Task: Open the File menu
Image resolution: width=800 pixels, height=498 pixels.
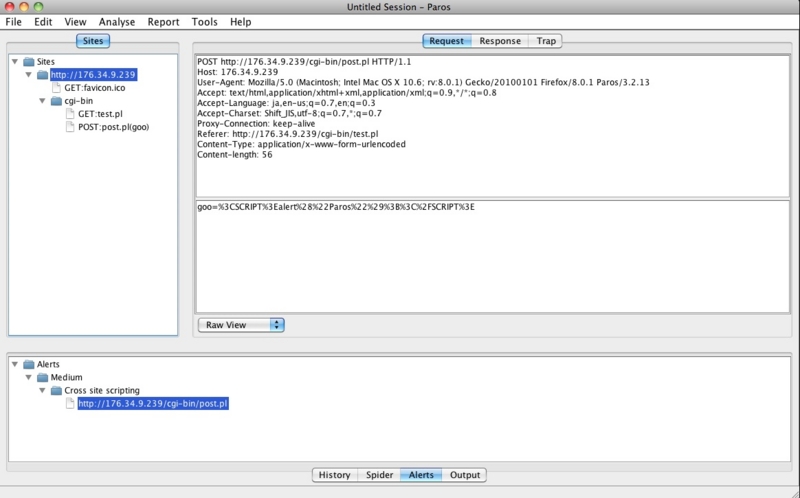Action: 13,22
